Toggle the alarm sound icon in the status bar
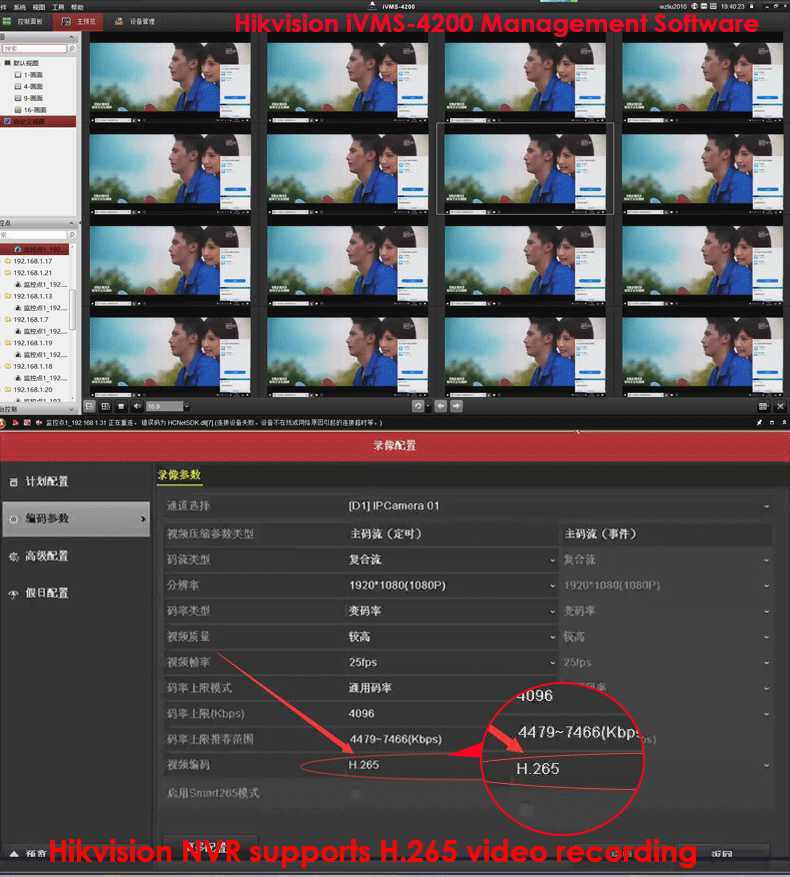 39,423
